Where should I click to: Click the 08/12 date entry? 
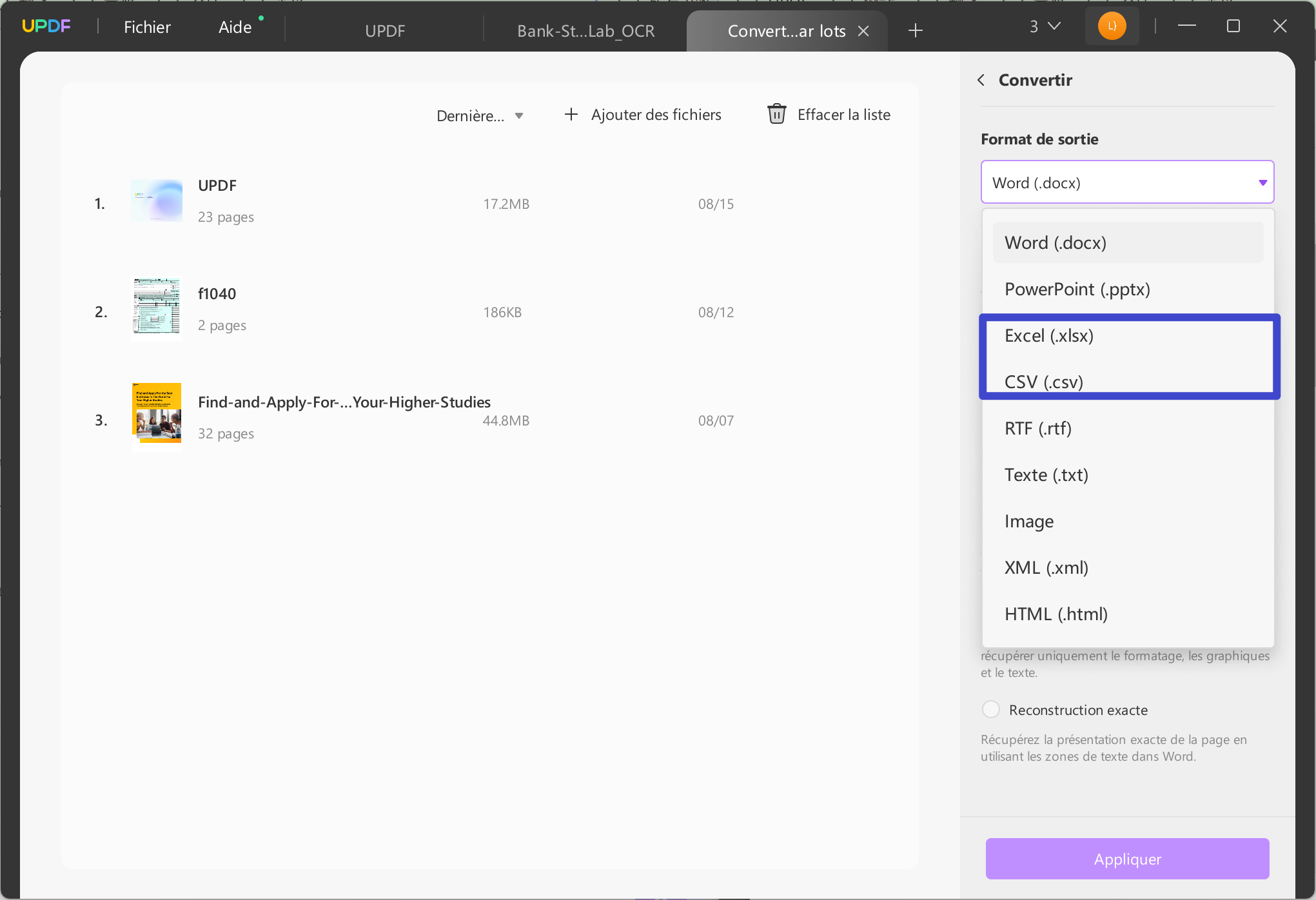[x=716, y=313]
